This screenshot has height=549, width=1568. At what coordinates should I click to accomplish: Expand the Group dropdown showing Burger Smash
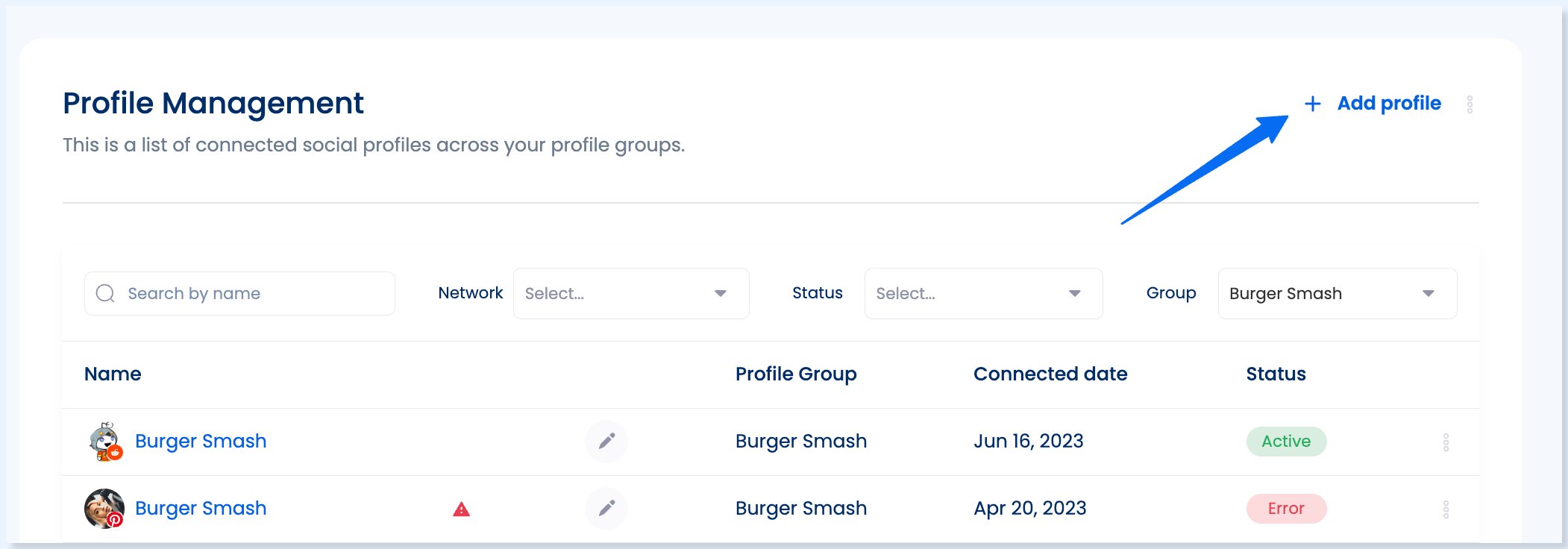click(x=1337, y=293)
